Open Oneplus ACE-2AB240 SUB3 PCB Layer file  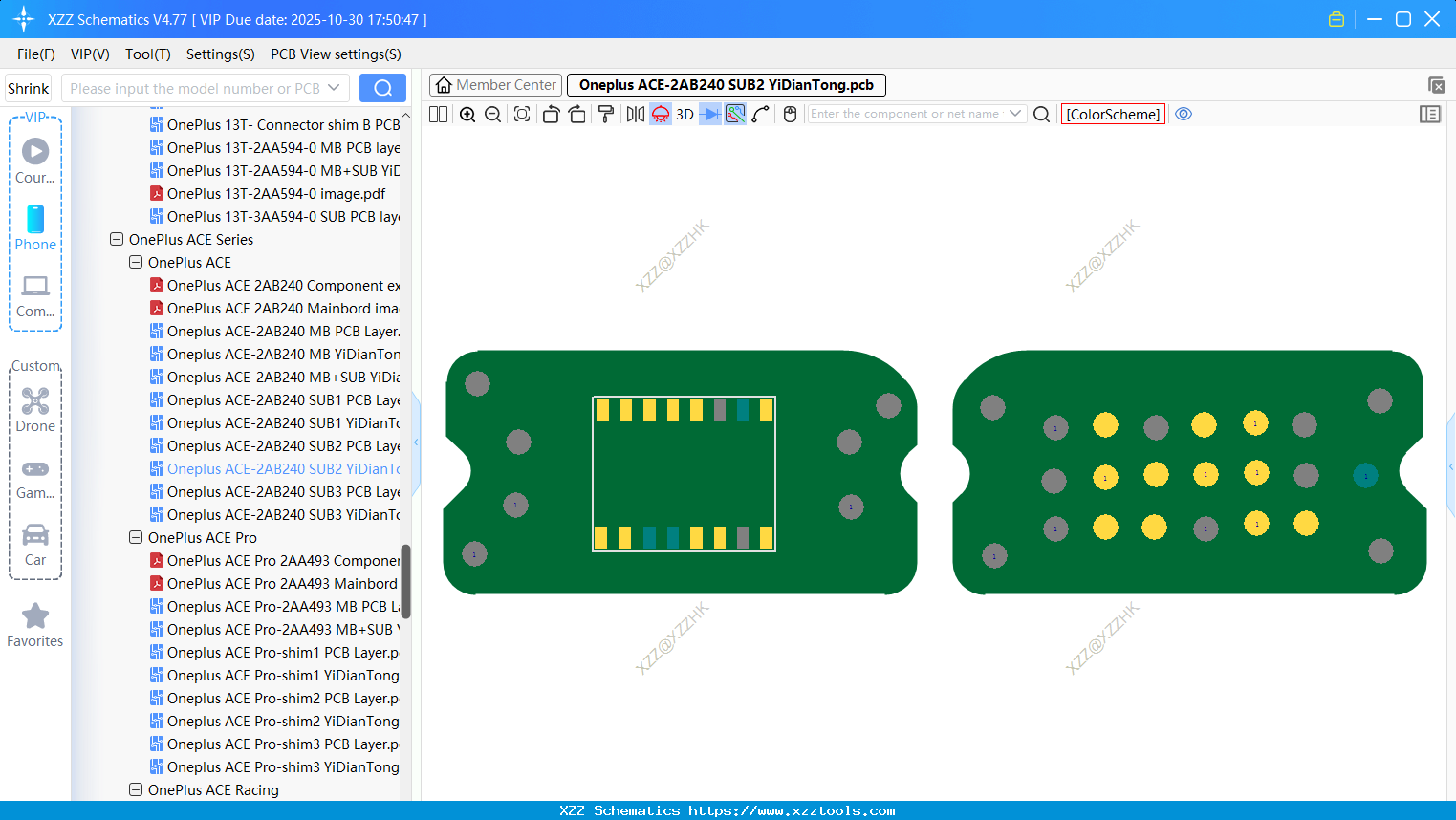point(274,491)
